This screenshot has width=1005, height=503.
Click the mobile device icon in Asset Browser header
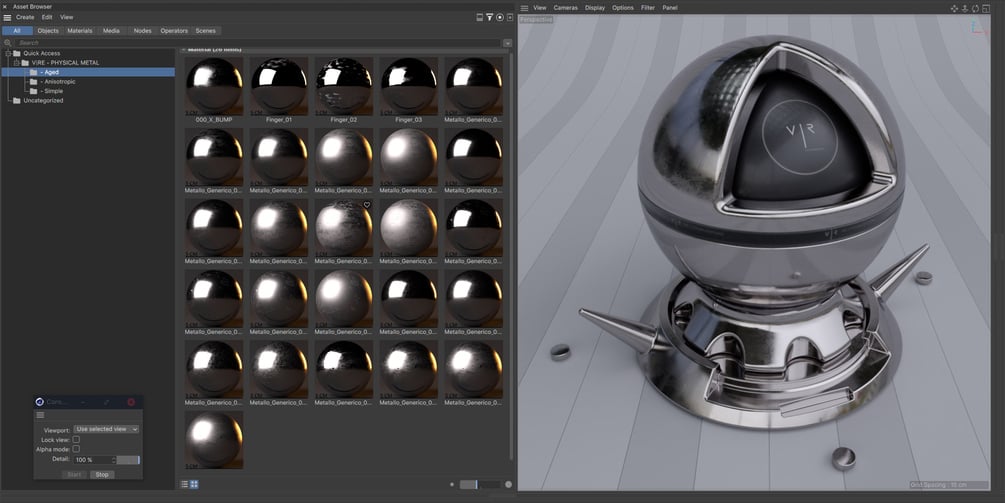point(479,17)
